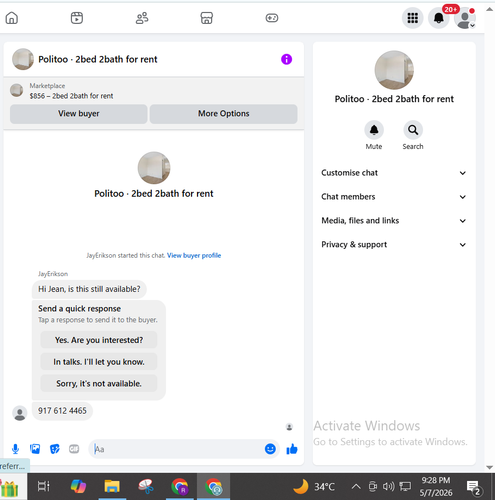Open notifications bell with 20+ badge
Viewport: 495px width, 500px height.
pos(439,18)
